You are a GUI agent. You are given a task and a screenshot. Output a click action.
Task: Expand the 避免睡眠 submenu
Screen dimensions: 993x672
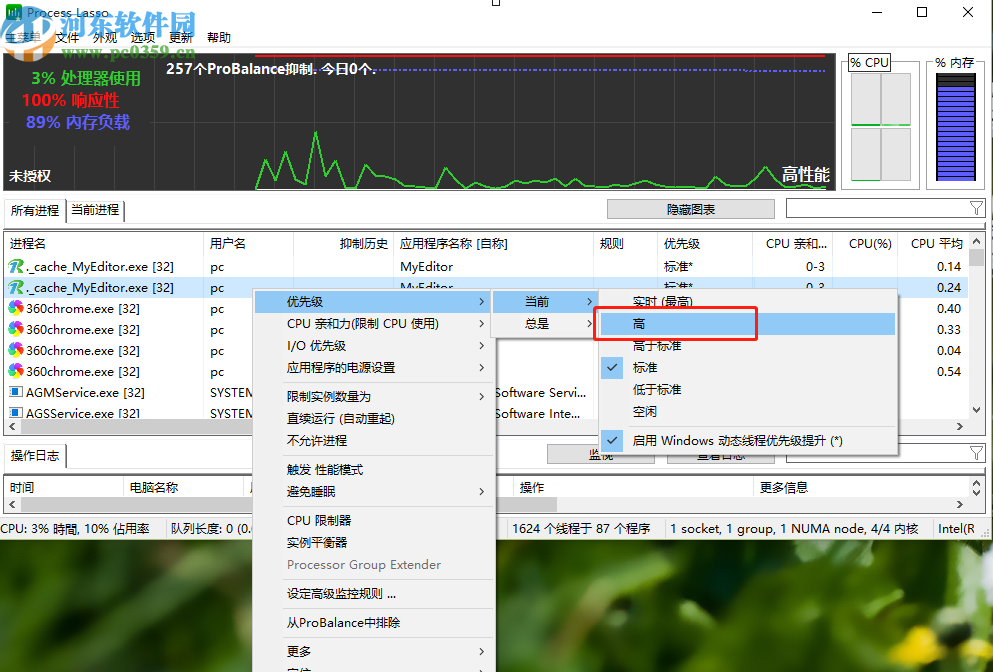click(x=373, y=491)
